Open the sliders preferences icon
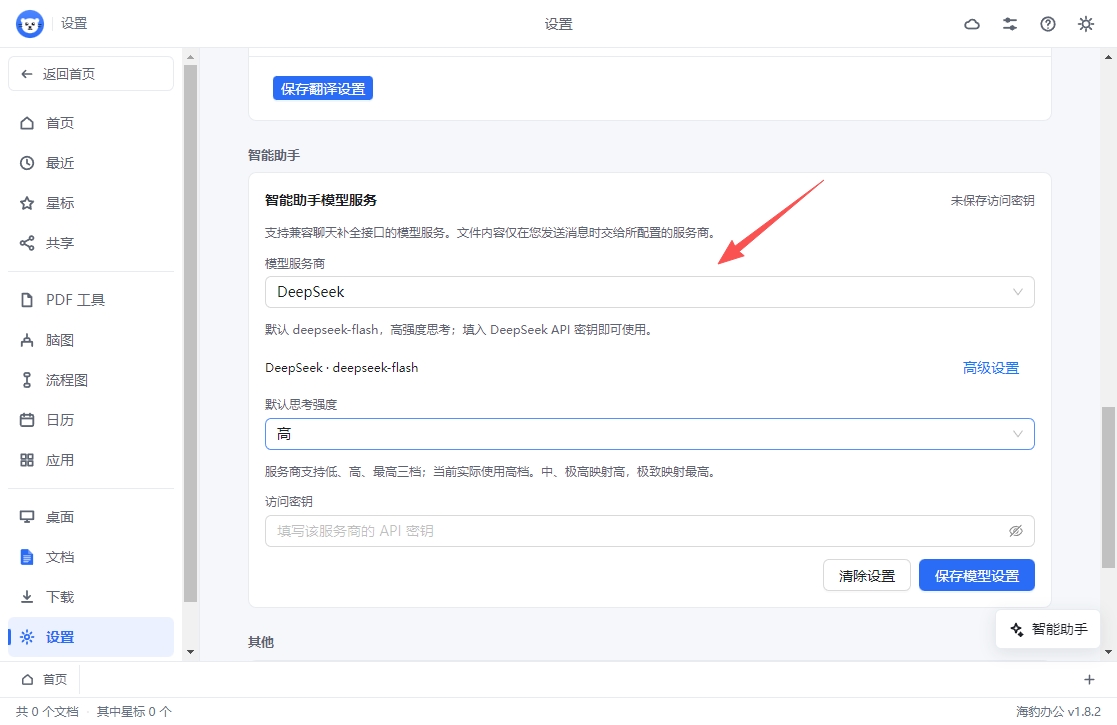The image size is (1117, 725). [1009, 24]
